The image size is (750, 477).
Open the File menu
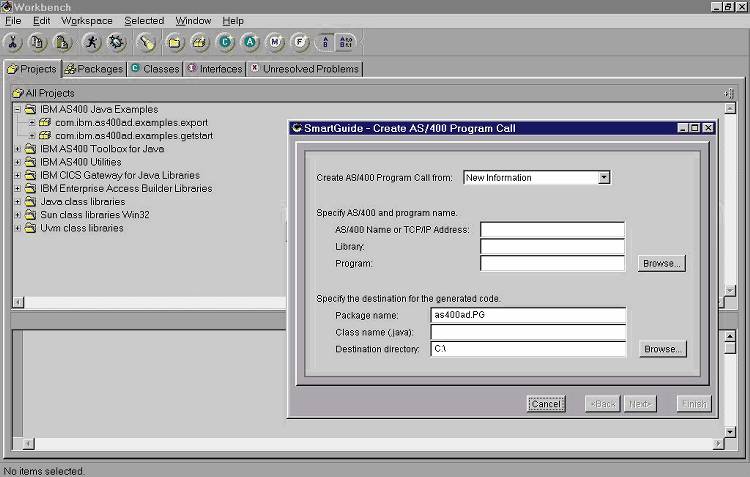pyautogui.click(x=13, y=21)
